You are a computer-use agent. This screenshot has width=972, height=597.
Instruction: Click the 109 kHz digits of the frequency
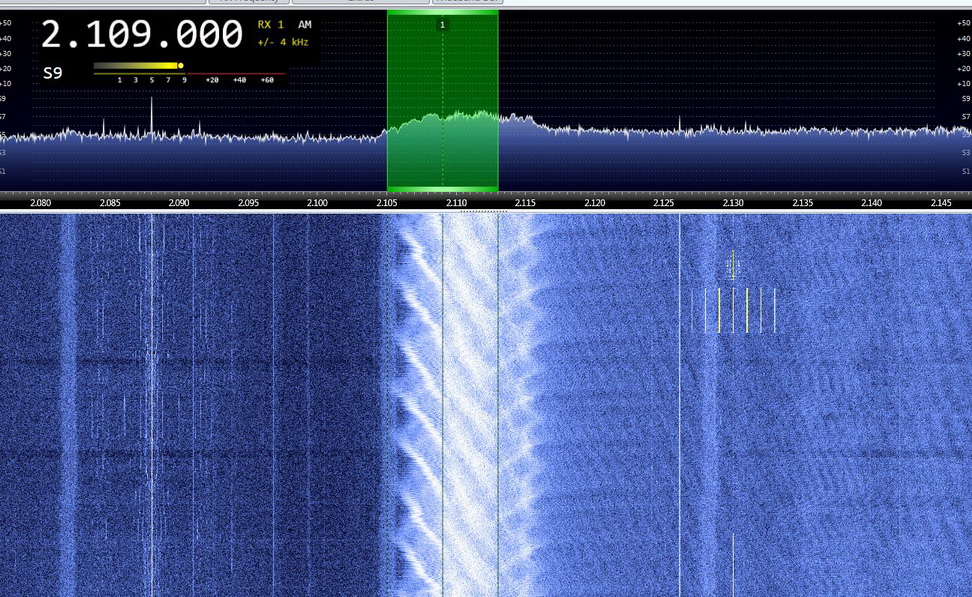click(x=117, y=34)
